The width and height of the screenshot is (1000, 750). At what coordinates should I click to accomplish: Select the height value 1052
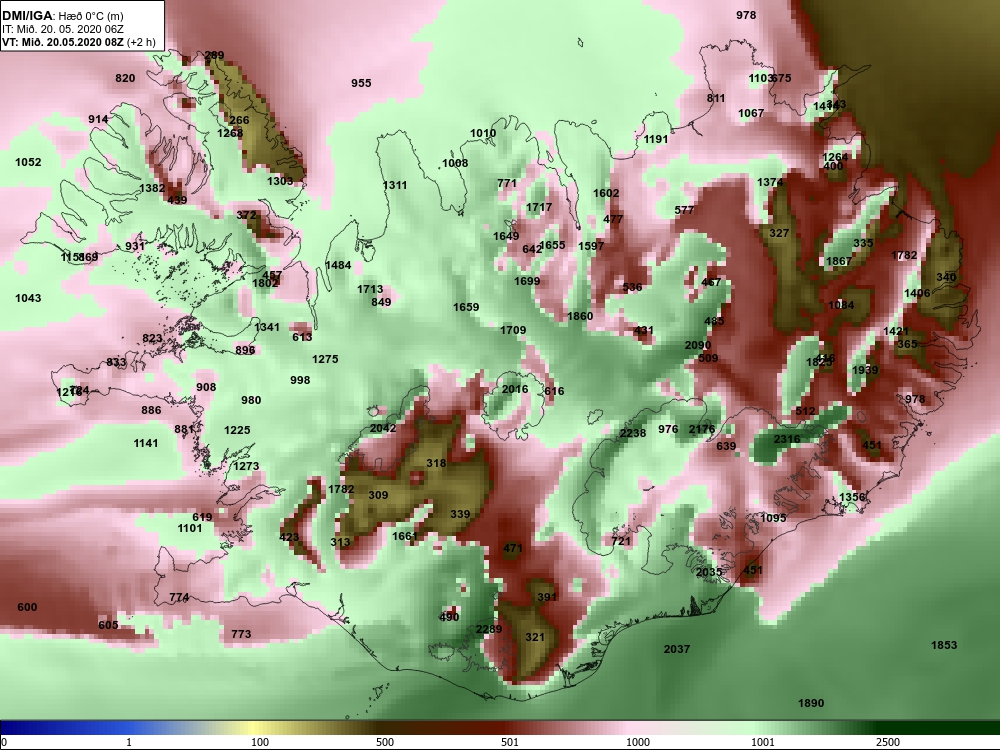coord(28,162)
